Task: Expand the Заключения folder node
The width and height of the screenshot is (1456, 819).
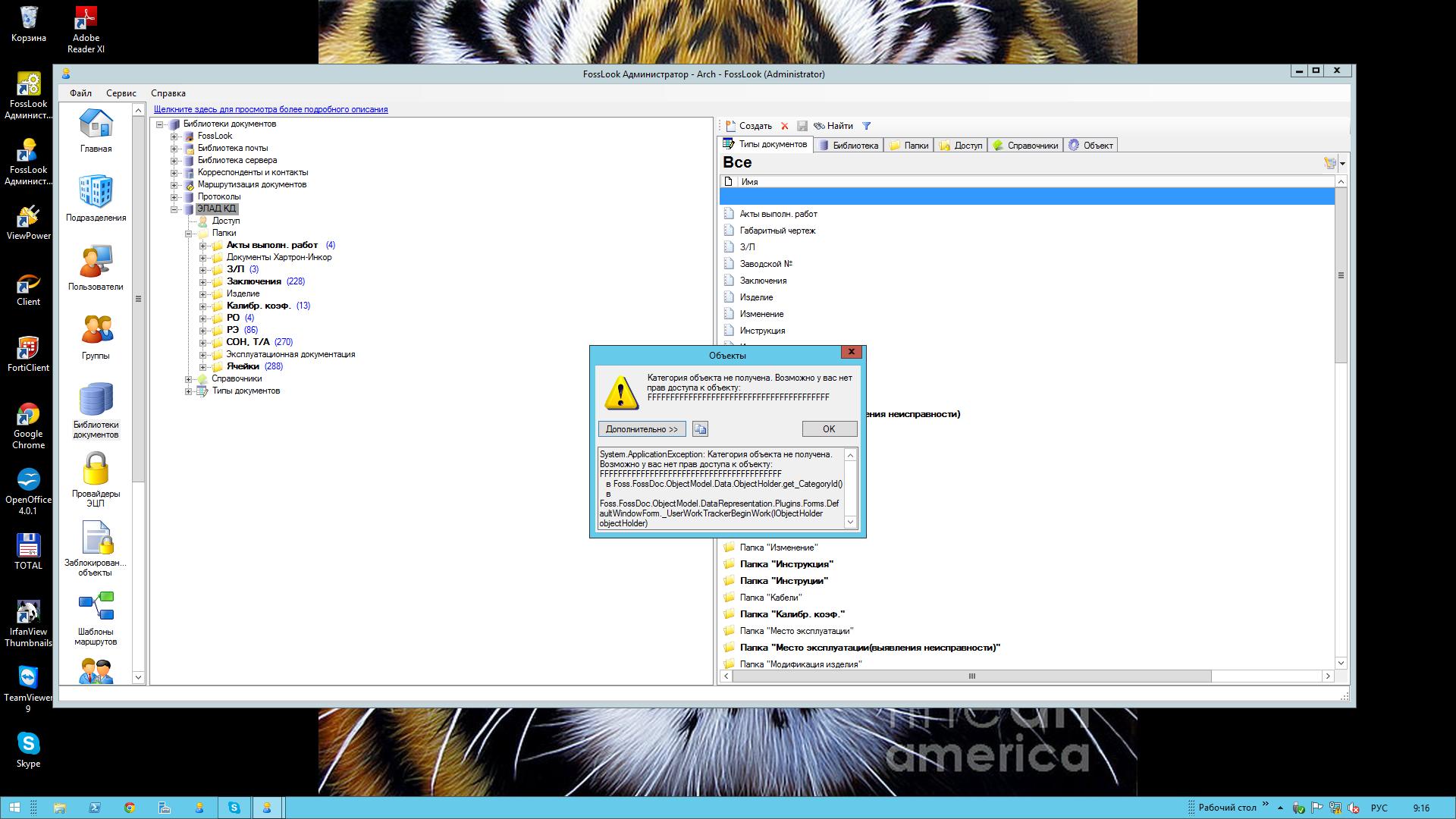Action: tap(203, 282)
